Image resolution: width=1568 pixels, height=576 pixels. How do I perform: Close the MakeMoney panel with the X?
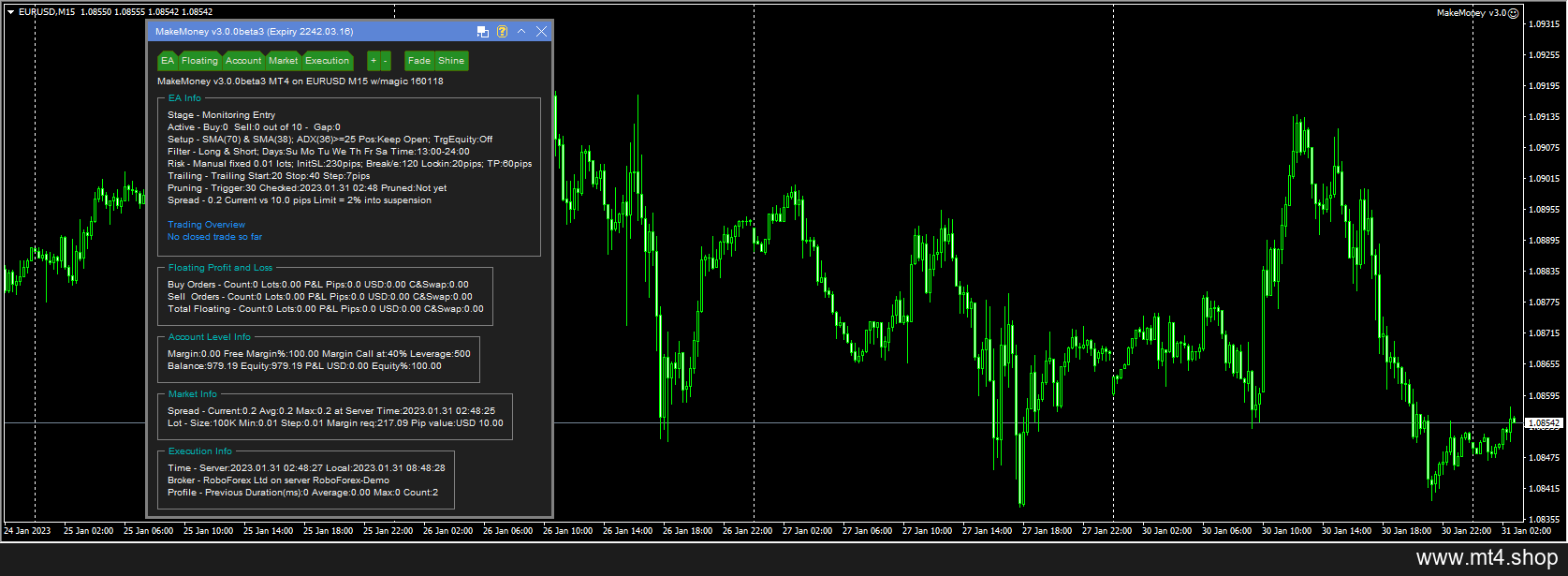541,32
